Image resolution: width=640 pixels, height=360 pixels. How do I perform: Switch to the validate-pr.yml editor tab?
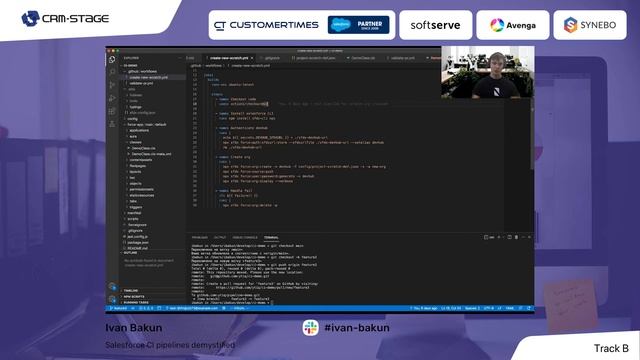pos(402,58)
